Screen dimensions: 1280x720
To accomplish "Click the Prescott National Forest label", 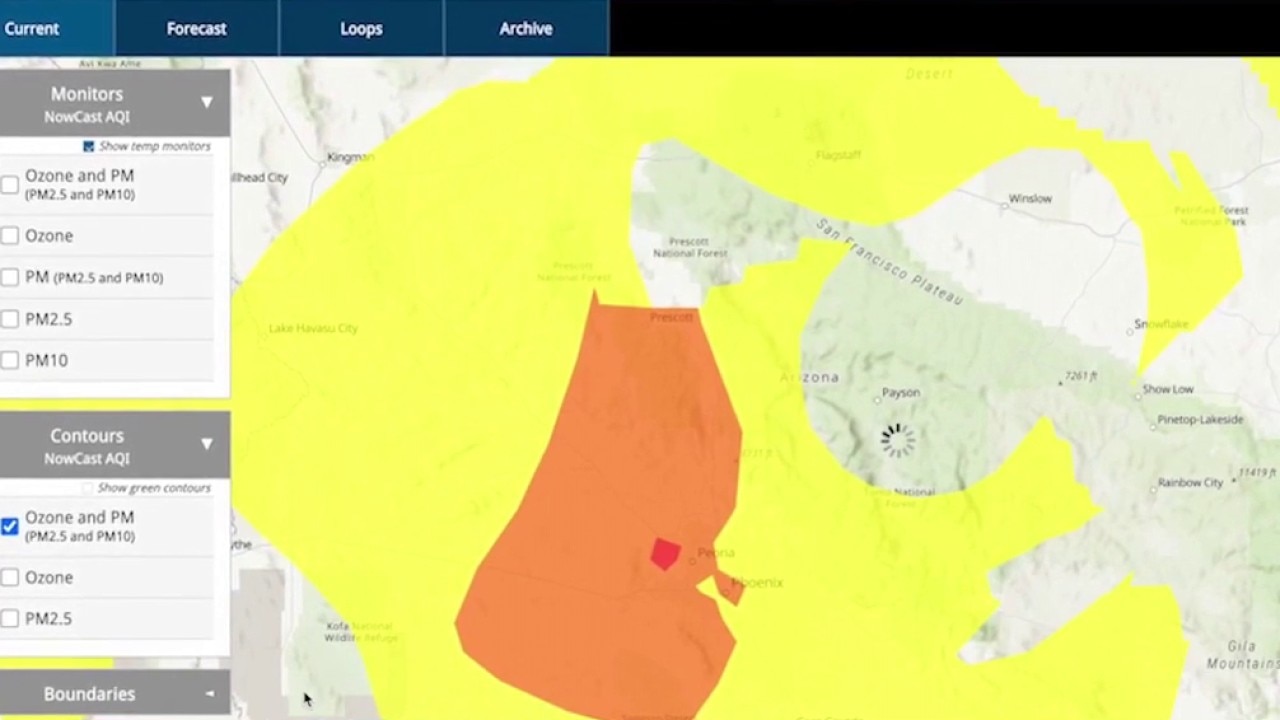I will tap(690, 247).
